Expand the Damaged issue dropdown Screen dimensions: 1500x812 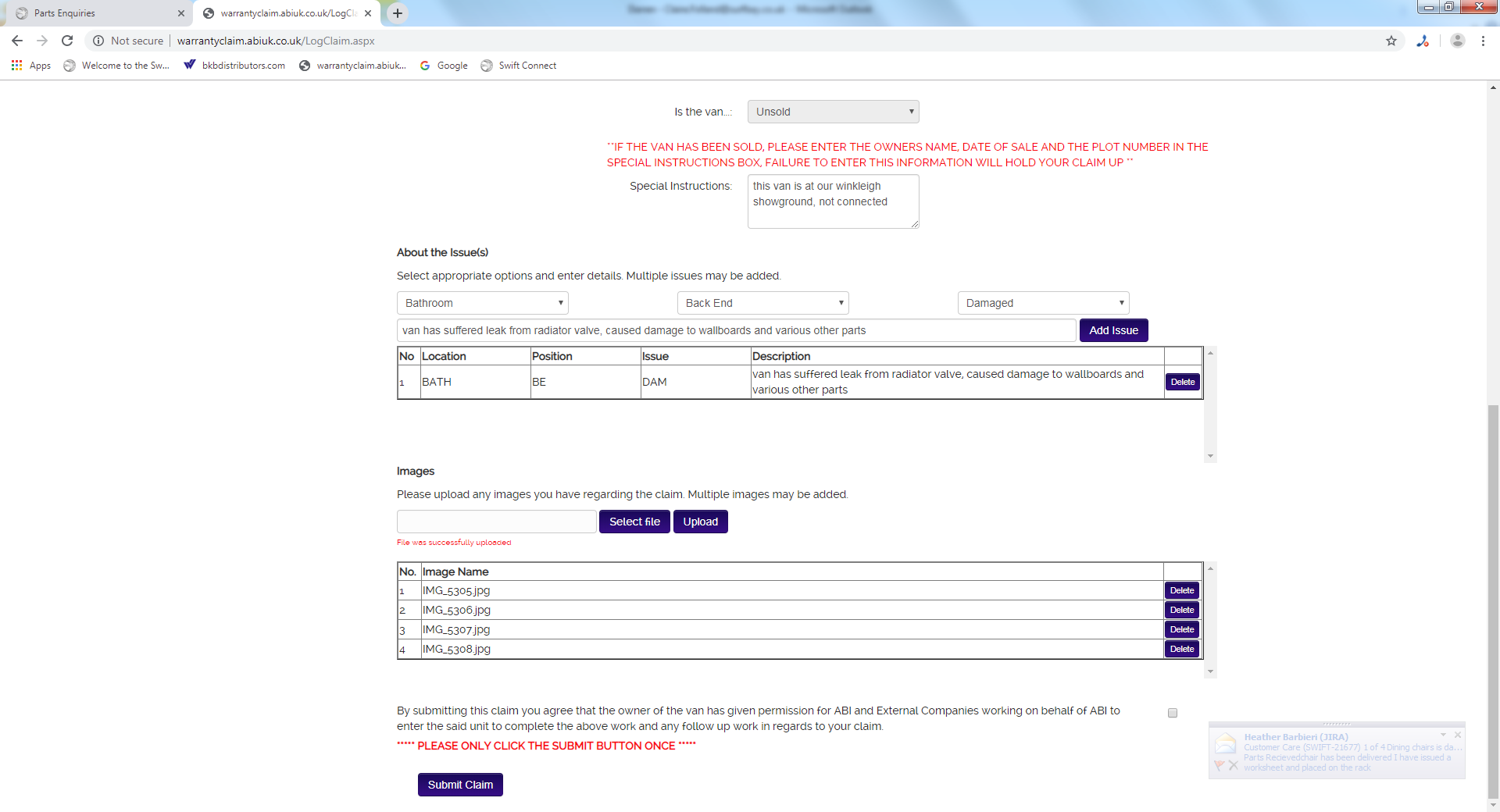point(1043,303)
